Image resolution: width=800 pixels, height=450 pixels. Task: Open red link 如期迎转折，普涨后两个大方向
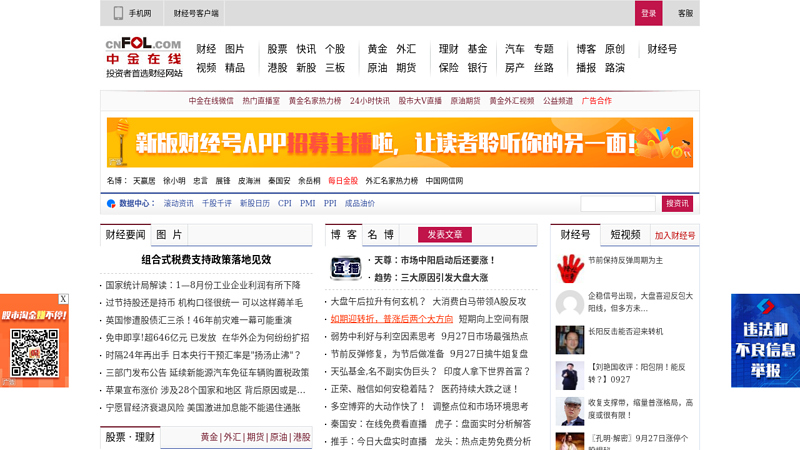pos(392,319)
